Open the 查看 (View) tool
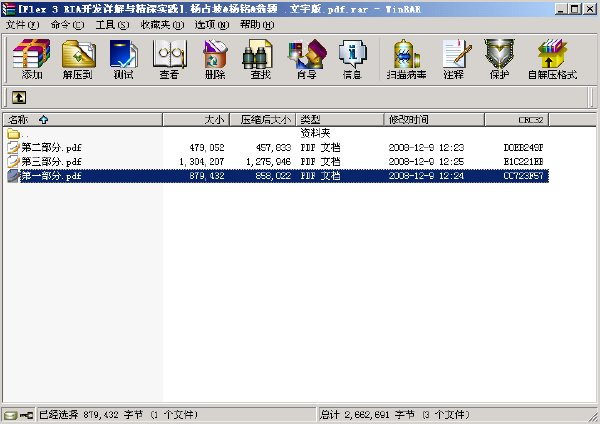 170,59
